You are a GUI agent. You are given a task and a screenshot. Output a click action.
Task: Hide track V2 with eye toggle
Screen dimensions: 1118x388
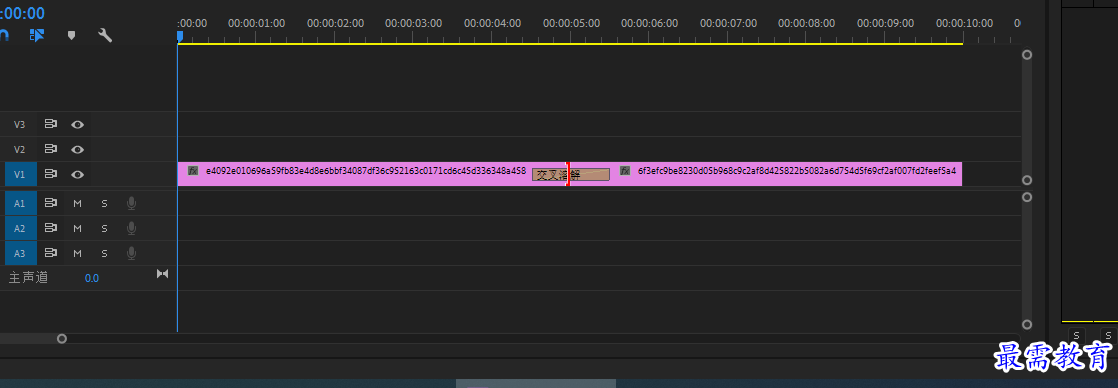pyautogui.click(x=77, y=150)
